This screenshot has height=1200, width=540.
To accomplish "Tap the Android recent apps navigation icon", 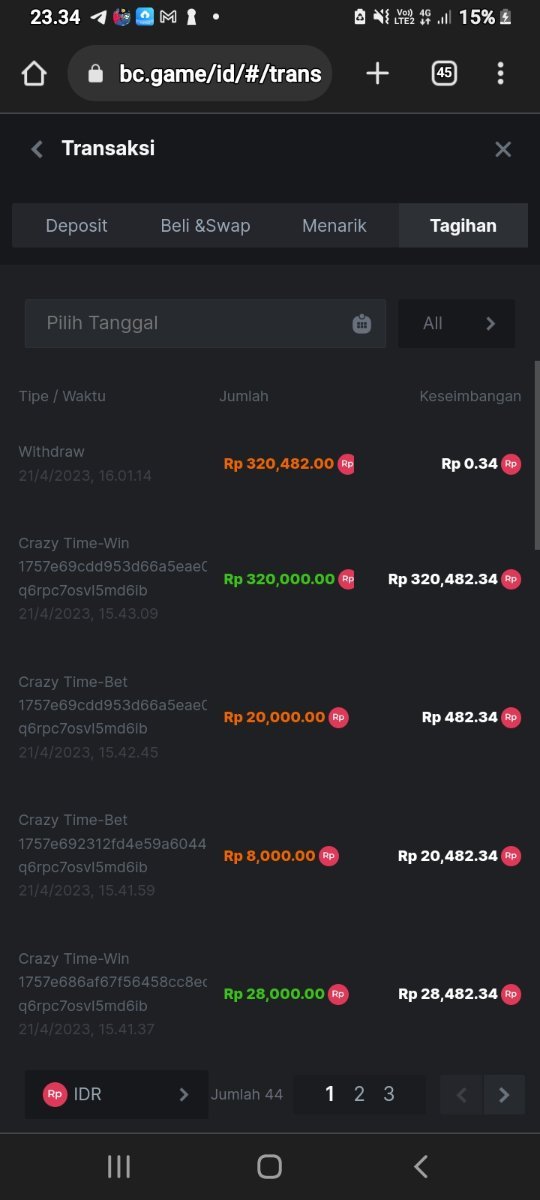I will [119, 1166].
